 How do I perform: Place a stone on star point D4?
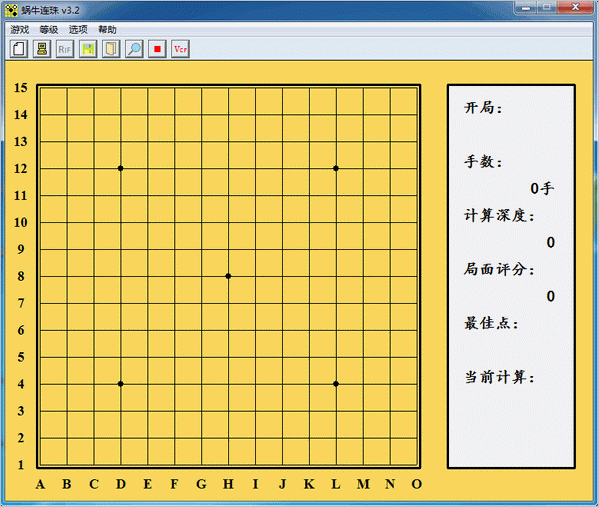click(x=120, y=384)
